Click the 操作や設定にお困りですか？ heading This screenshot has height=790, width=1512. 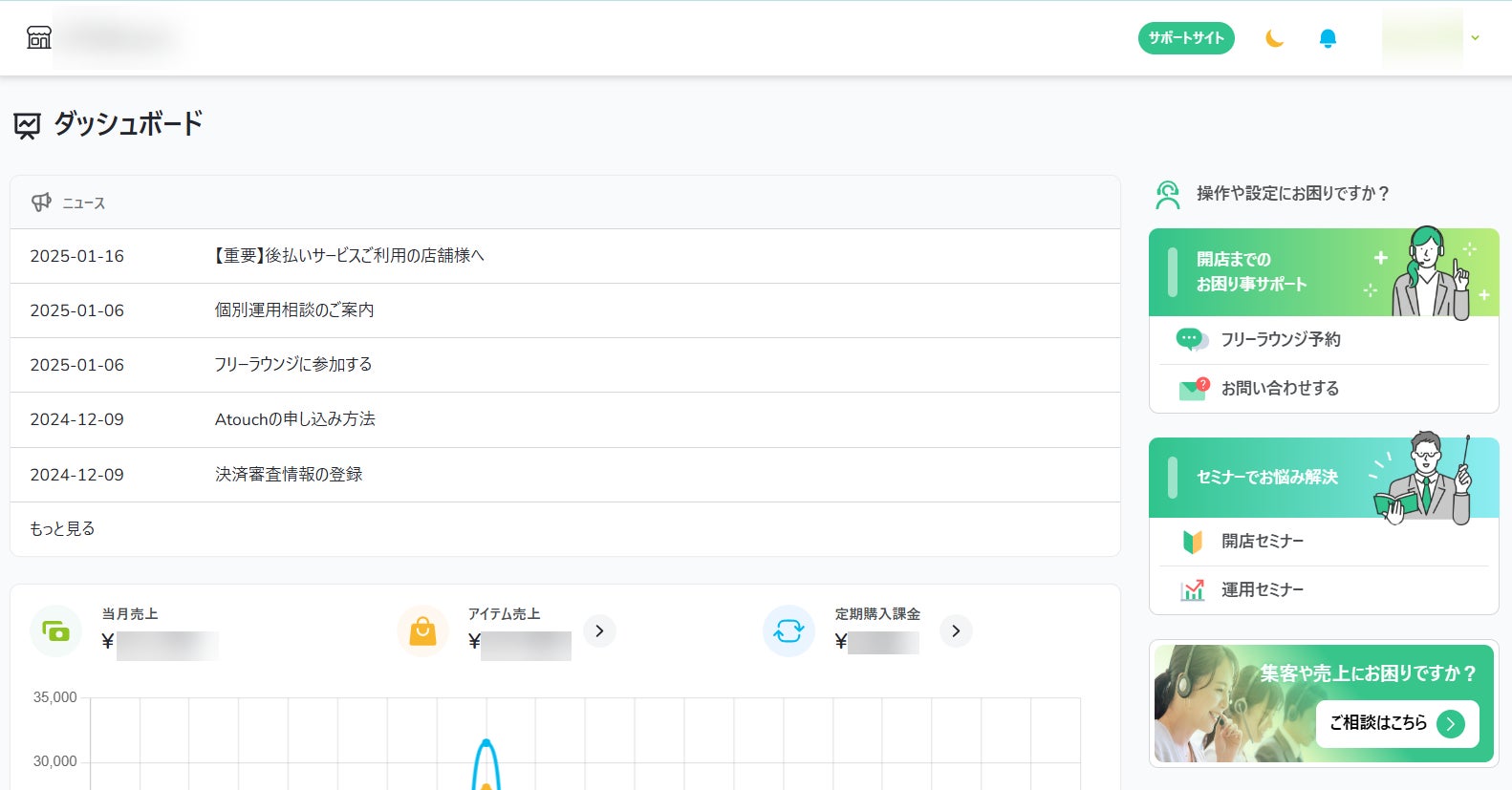coord(1293,194)
